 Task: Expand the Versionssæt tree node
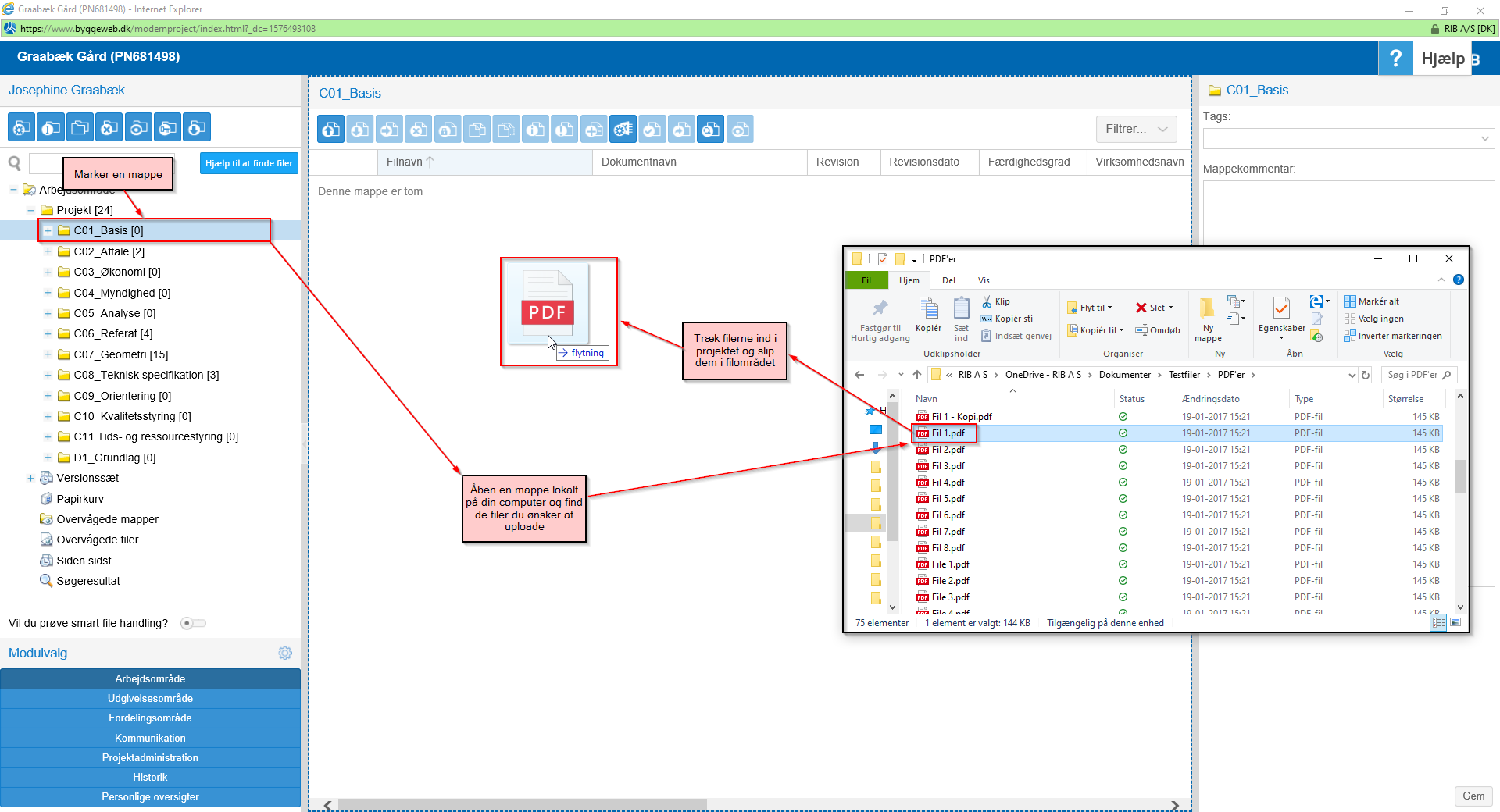(30, 478)
